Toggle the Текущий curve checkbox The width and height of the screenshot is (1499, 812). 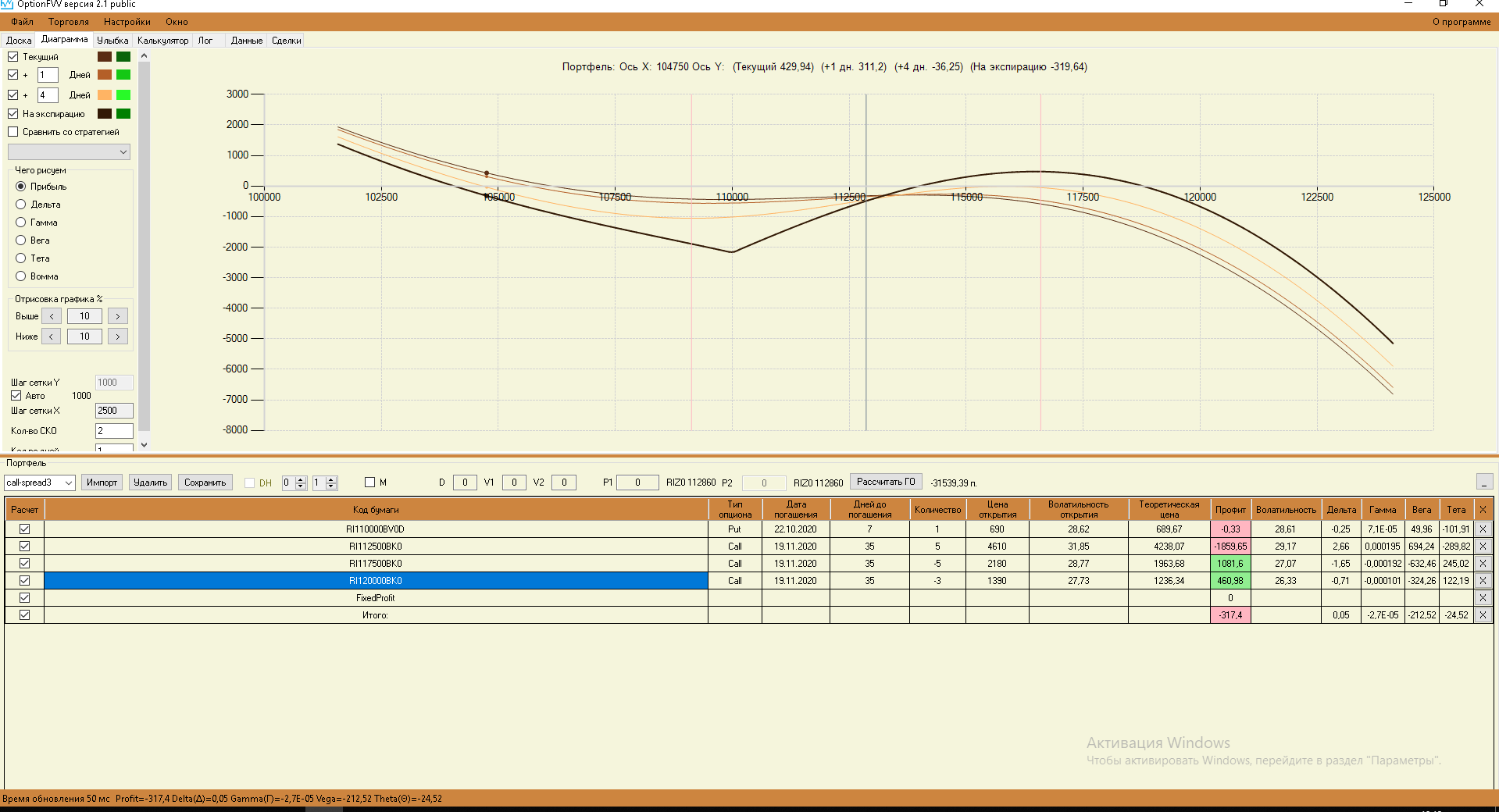point(13,57)
